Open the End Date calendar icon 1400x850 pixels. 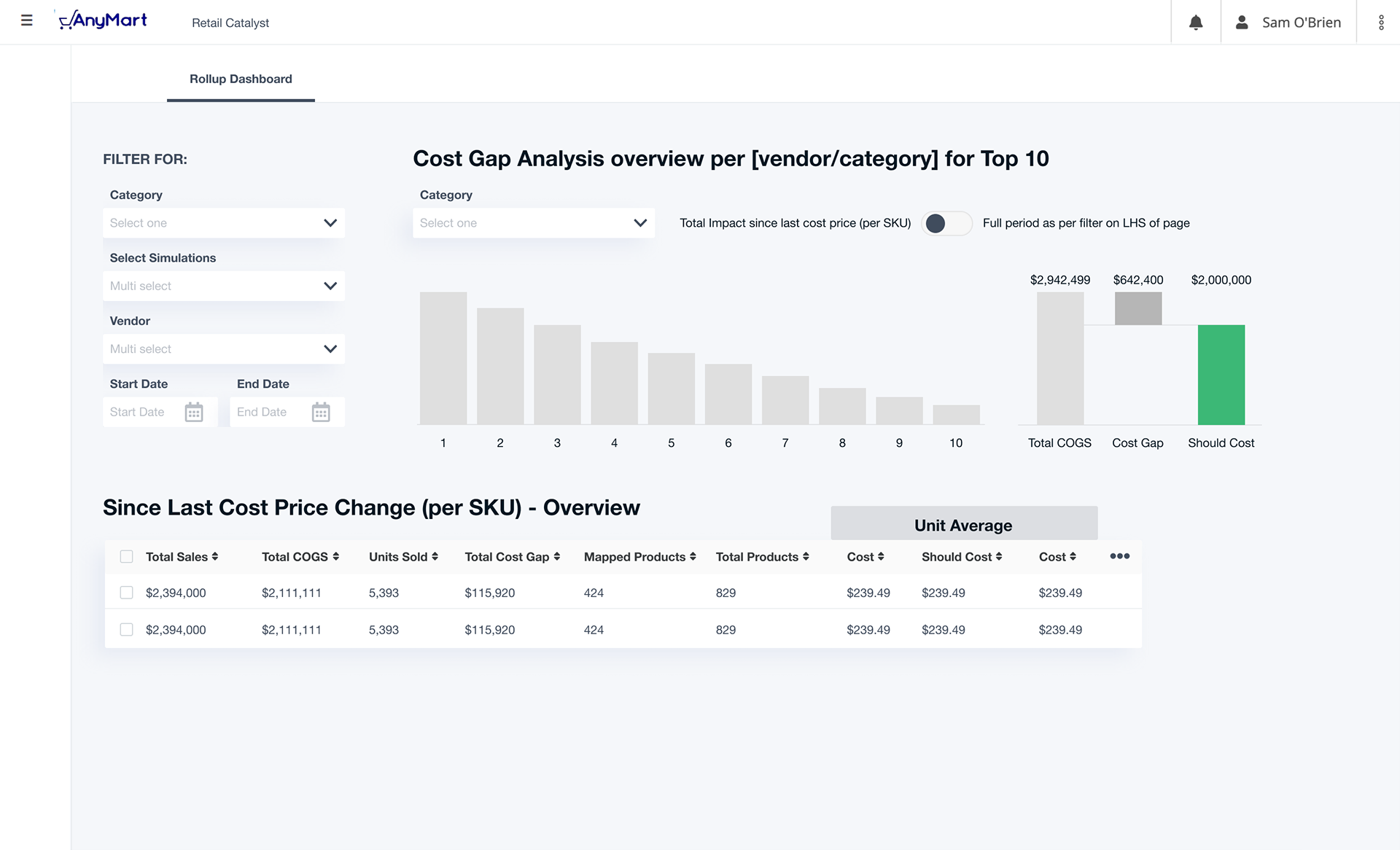321,412
